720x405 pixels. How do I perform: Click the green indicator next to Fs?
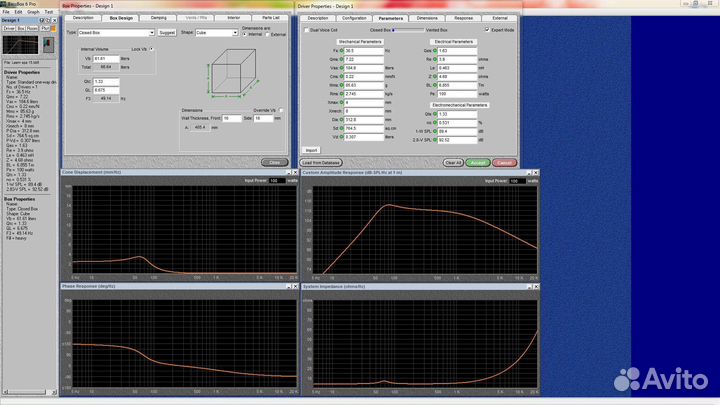click(x=341, y=50)
